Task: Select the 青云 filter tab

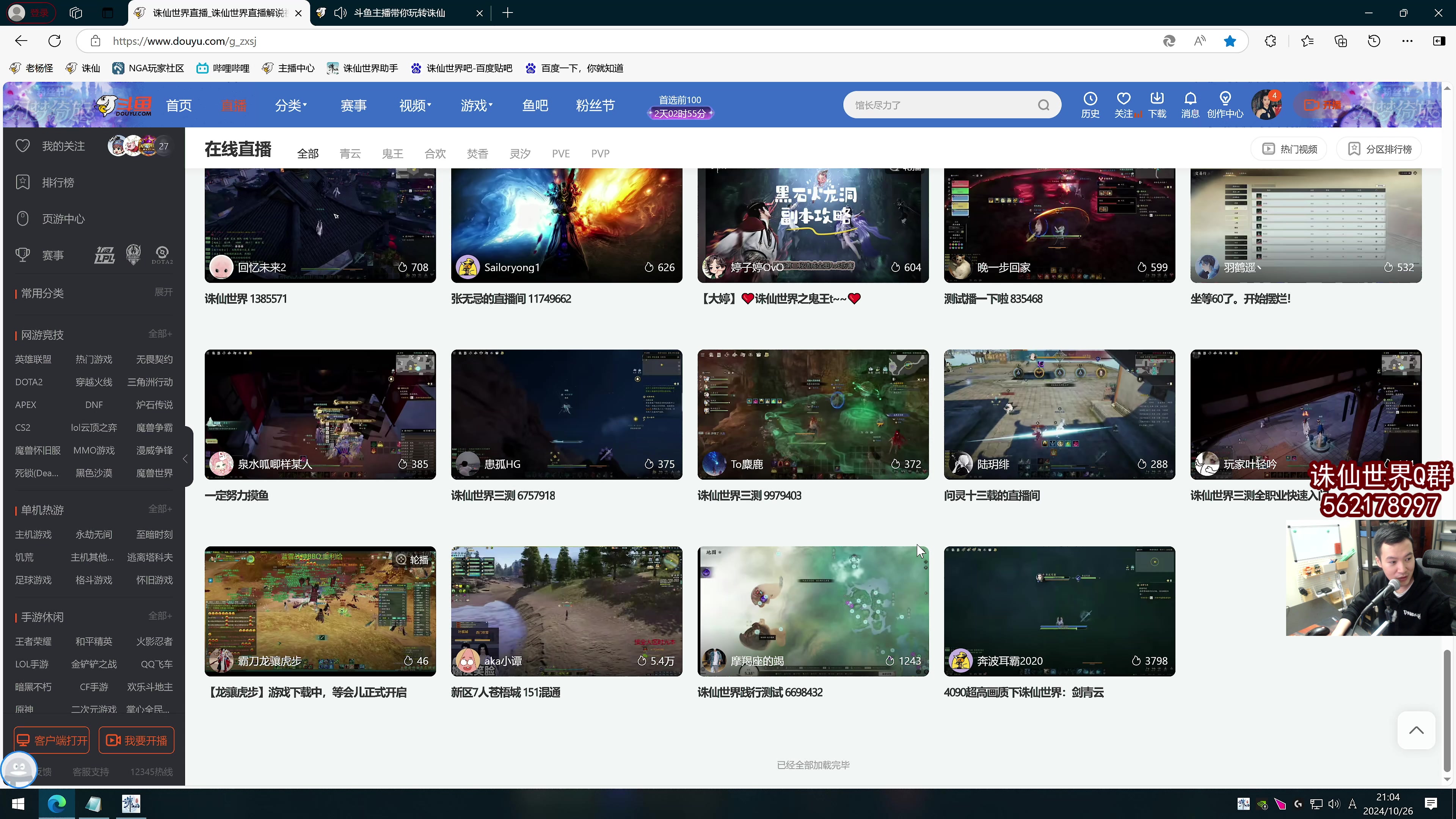Action: [x=350, y=154]
